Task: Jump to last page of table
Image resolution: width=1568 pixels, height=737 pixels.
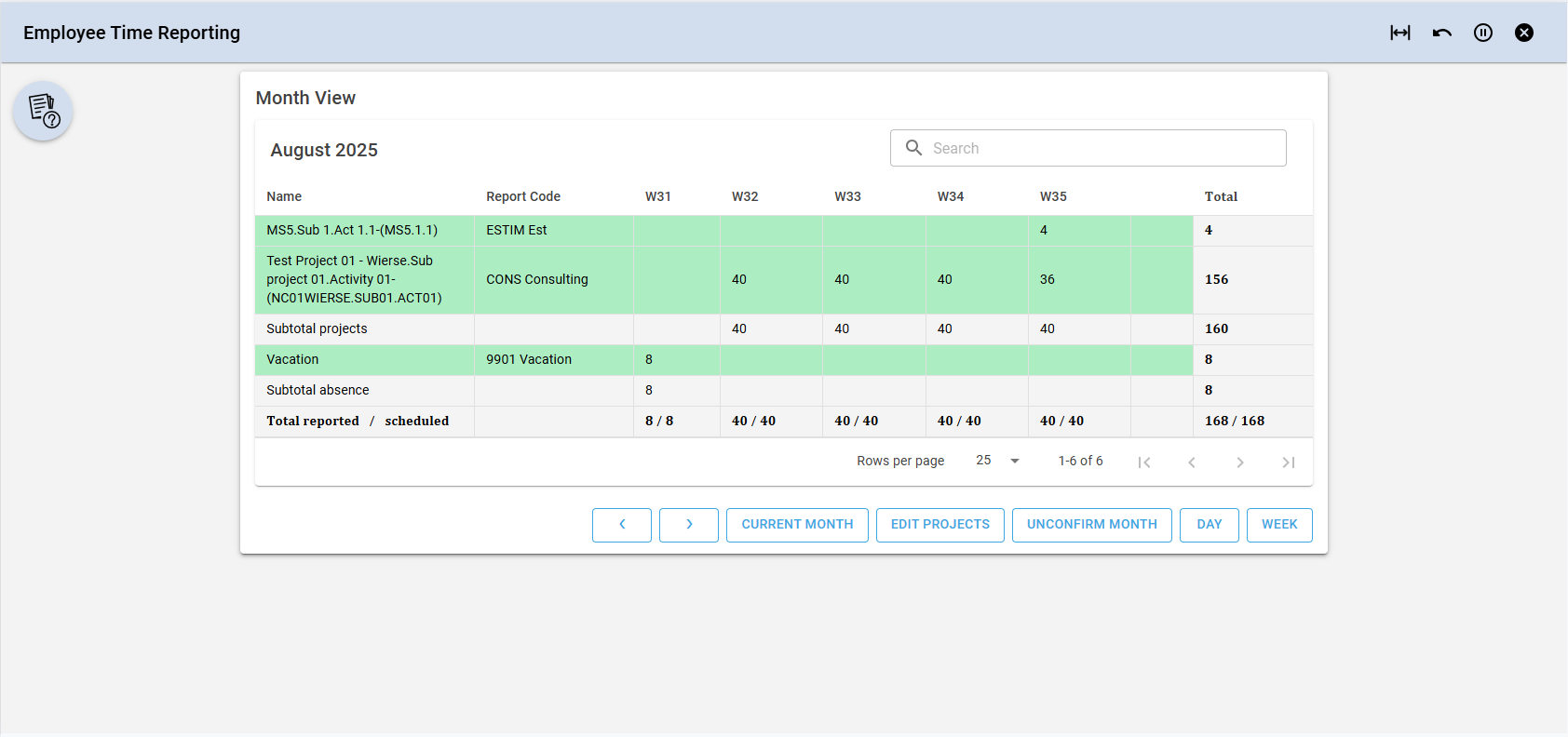Action: (1288, 462)
